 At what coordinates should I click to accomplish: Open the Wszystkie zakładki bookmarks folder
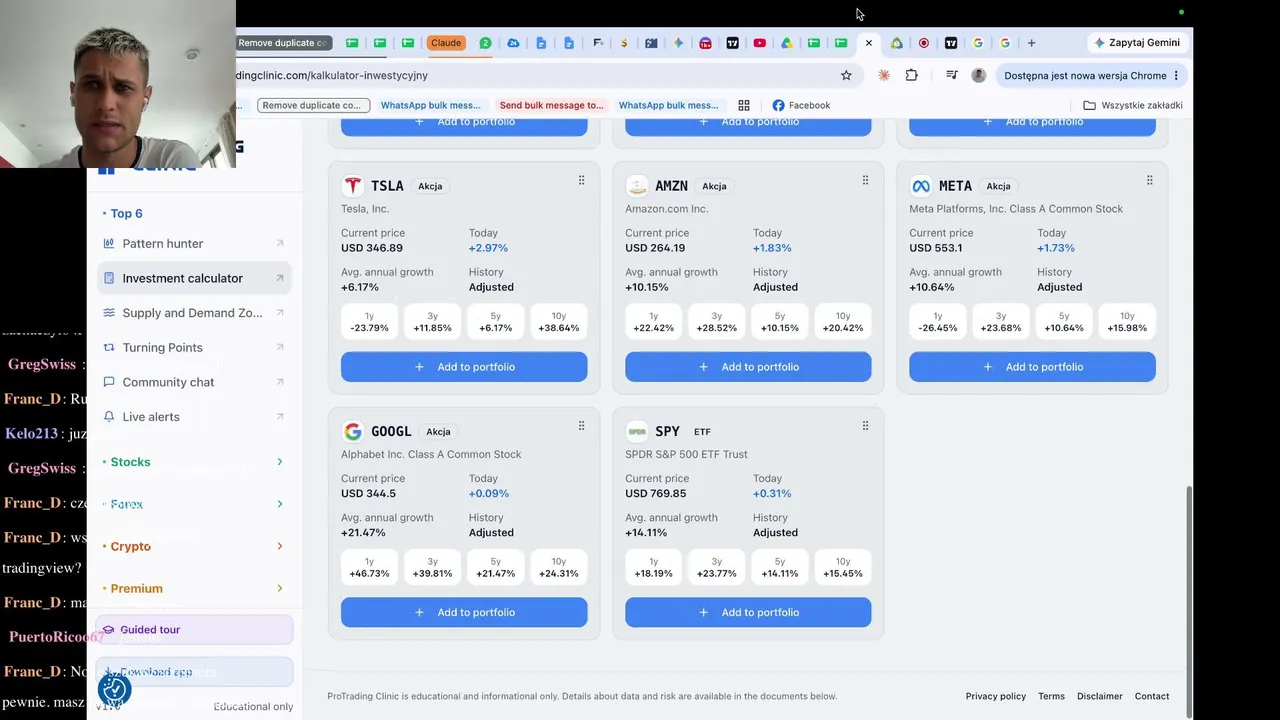tap(1133, 105)
